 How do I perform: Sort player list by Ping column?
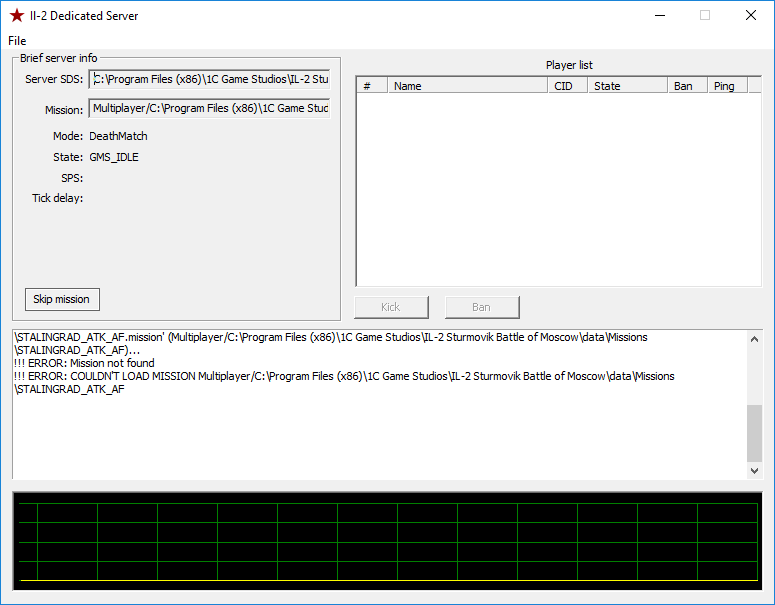tap(728, 86)
